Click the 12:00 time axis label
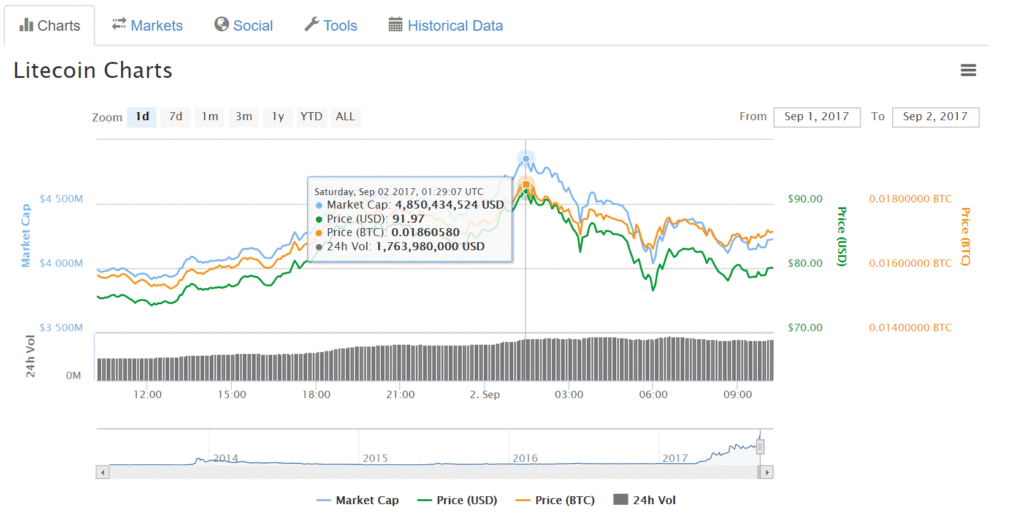This screenshot has width=1024, height=514. [x=148, y=394]
